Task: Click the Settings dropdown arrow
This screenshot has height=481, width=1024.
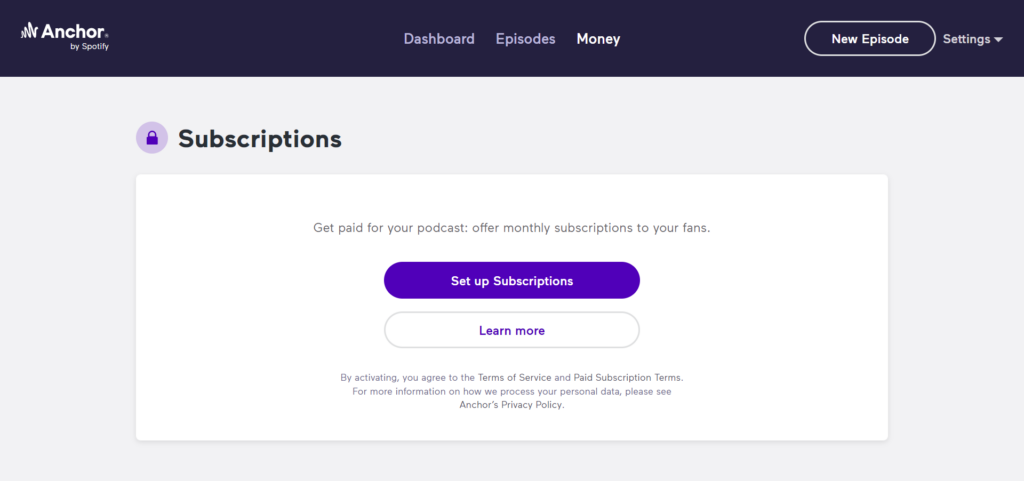Action: (x=998, y=40)
